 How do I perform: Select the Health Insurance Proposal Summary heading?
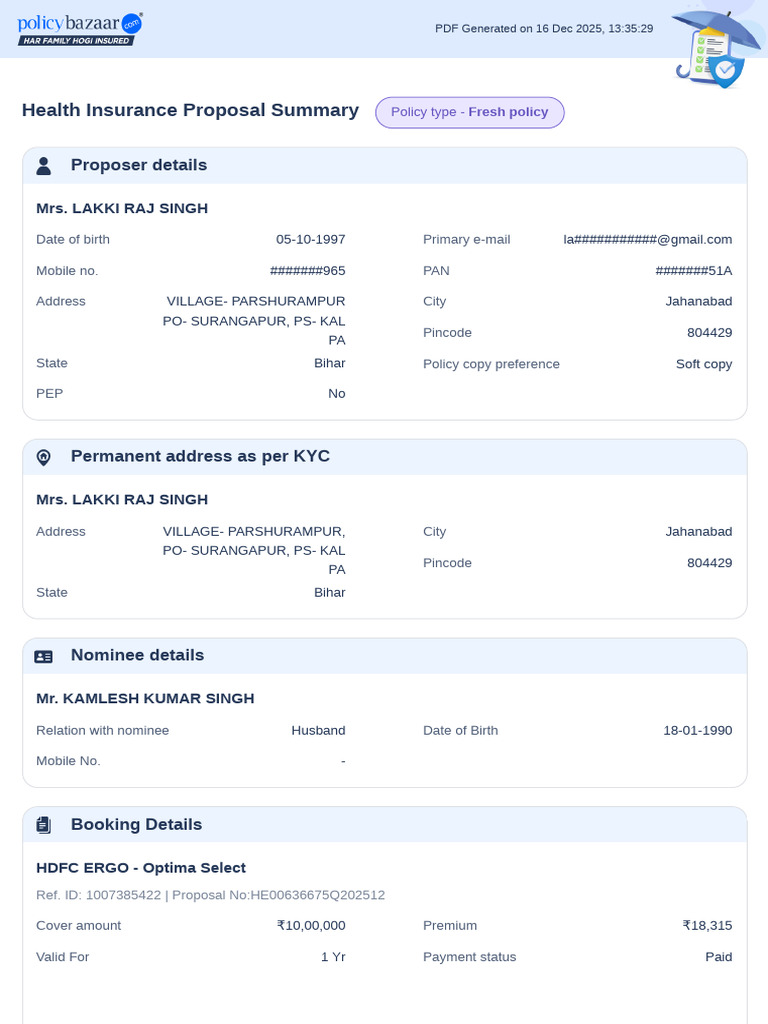pos(190,110)
